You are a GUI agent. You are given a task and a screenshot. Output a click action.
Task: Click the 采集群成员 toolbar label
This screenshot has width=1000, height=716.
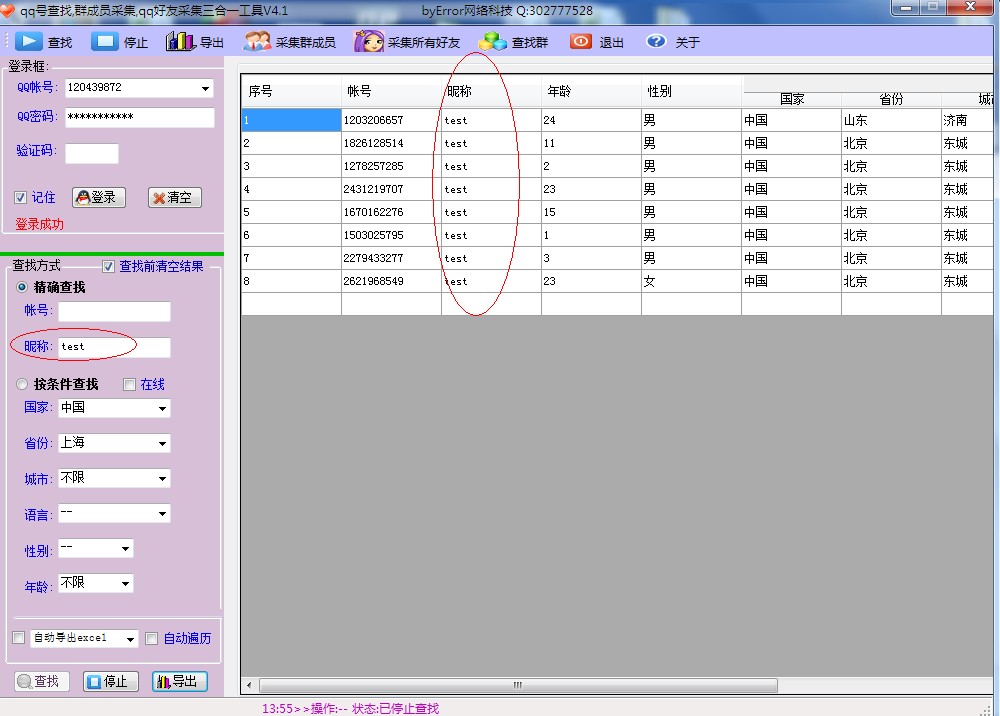click(x=305, y=43)
